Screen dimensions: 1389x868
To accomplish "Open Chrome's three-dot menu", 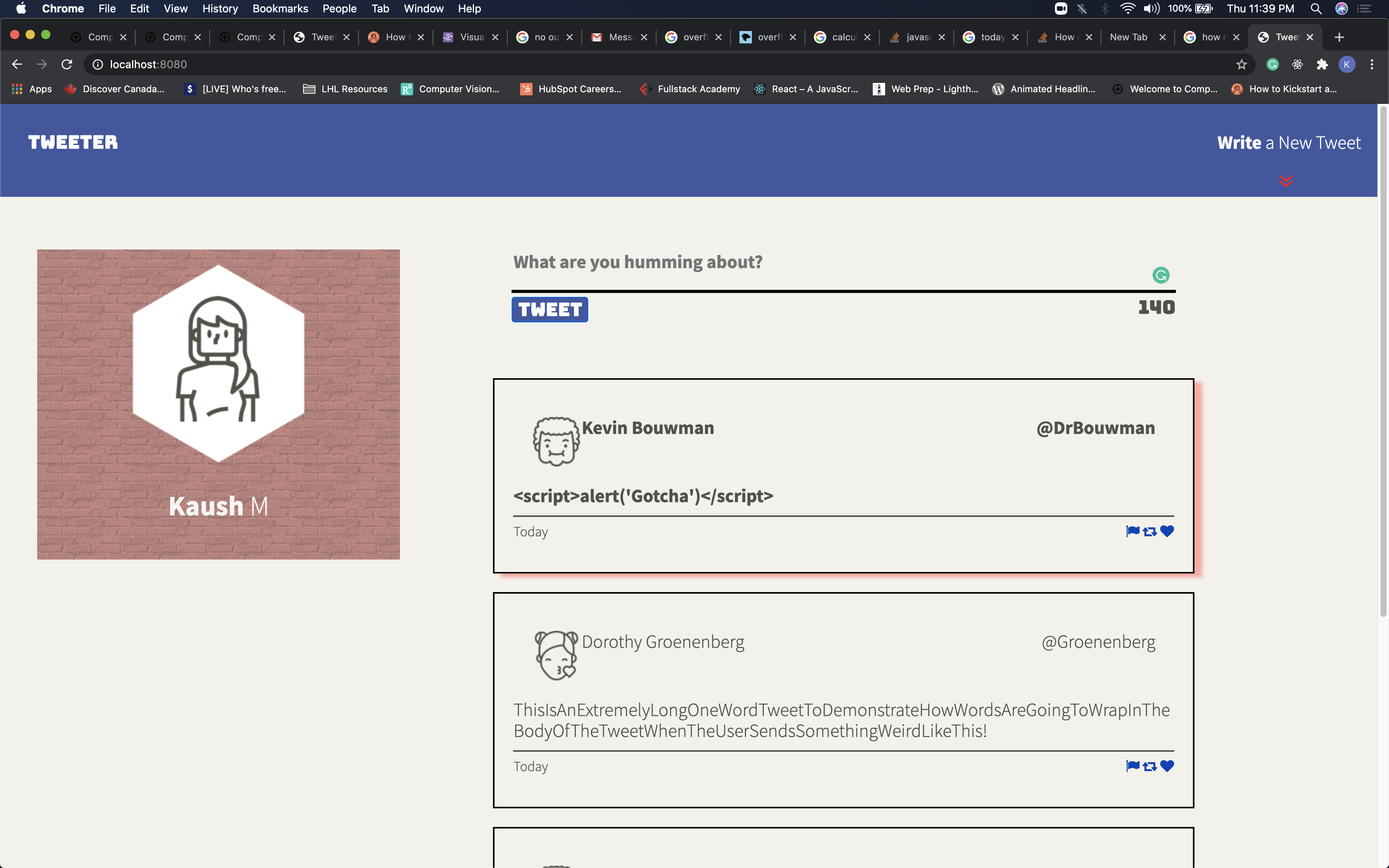I will click(1372, 64).
